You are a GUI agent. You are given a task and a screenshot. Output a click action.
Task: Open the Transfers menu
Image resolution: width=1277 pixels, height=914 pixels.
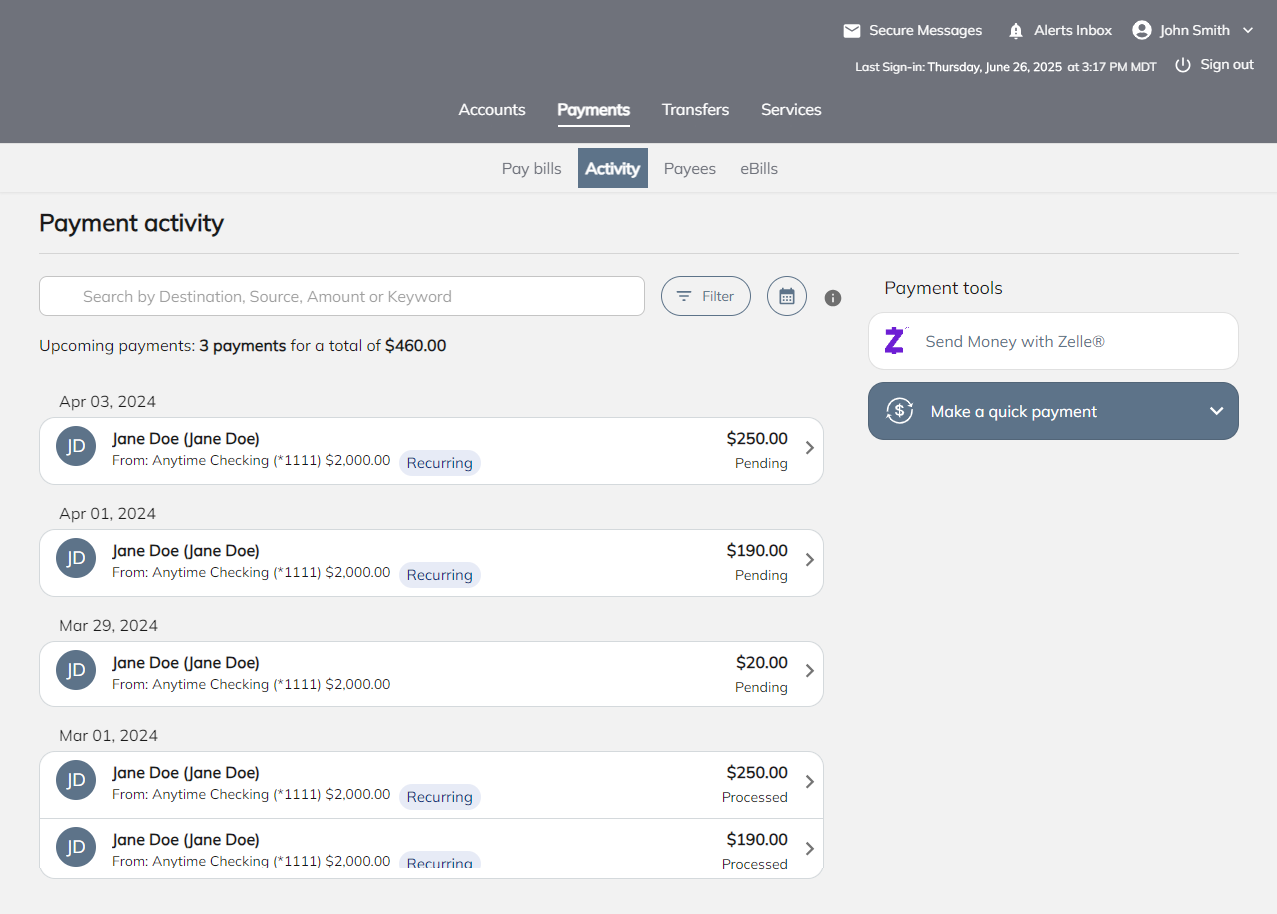click(x=695, y=110)
